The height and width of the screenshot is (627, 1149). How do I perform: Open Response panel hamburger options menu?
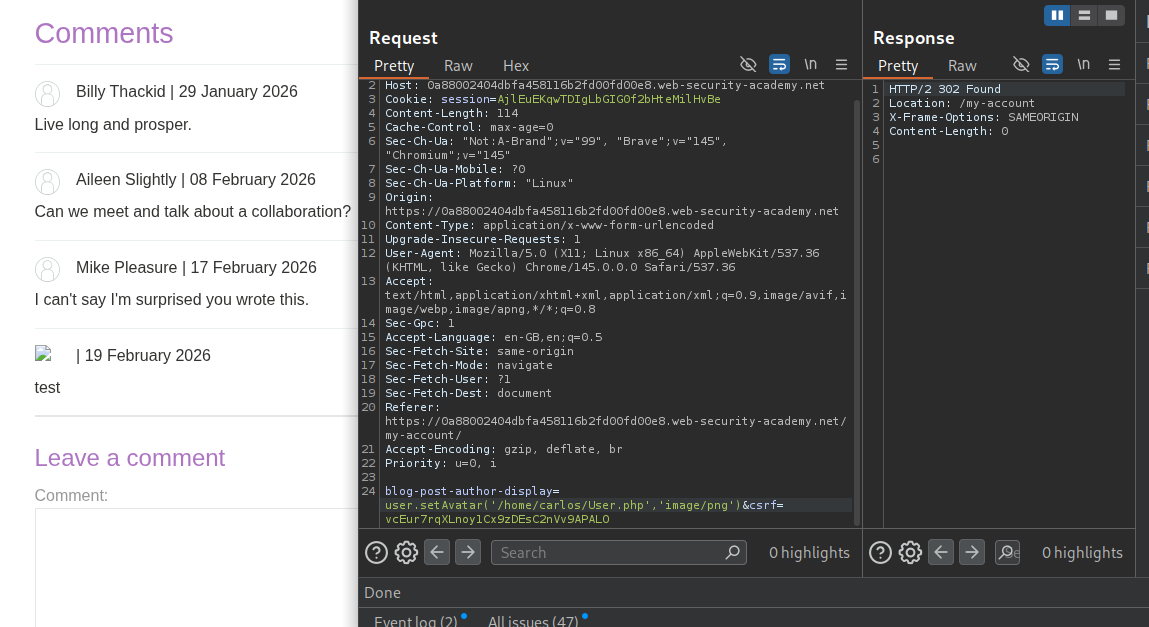click(1114, 65)
